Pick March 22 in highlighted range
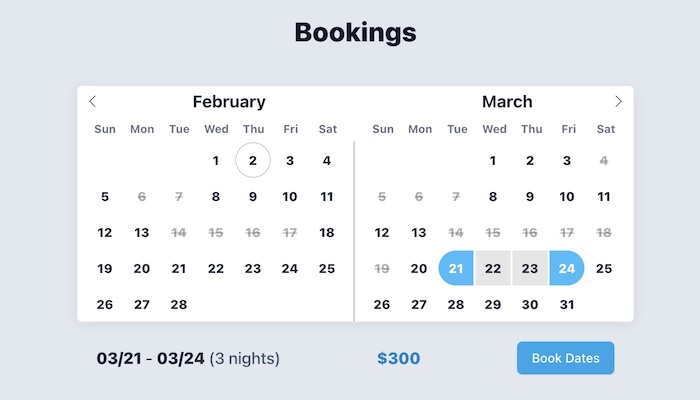Image resolution: width=700 pixels, height=400 pixels. pos(493,268)
